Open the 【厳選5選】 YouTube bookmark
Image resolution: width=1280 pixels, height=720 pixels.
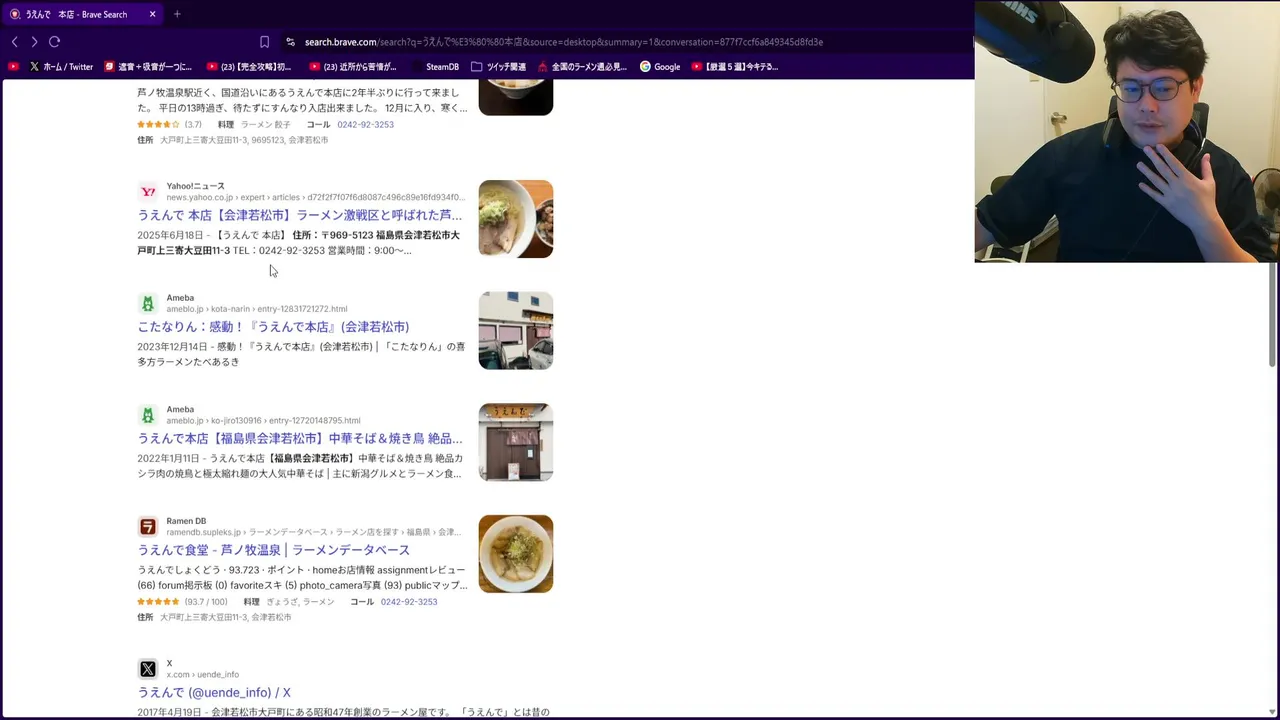click(x=735, y=67)
